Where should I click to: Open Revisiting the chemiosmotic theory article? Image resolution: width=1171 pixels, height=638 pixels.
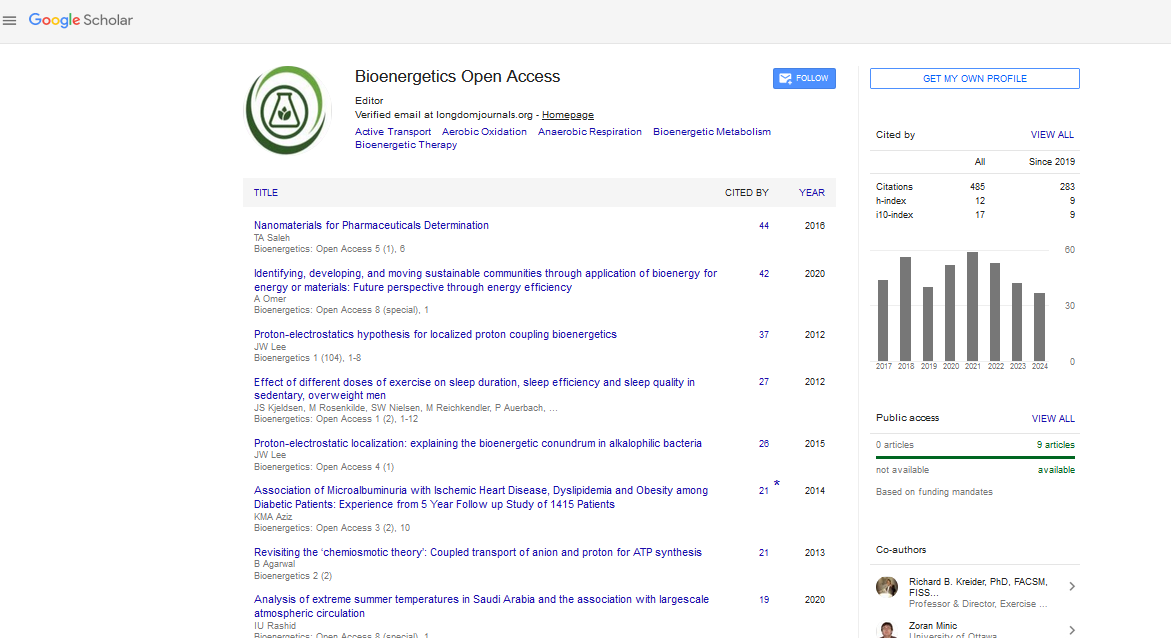[478, 553]
